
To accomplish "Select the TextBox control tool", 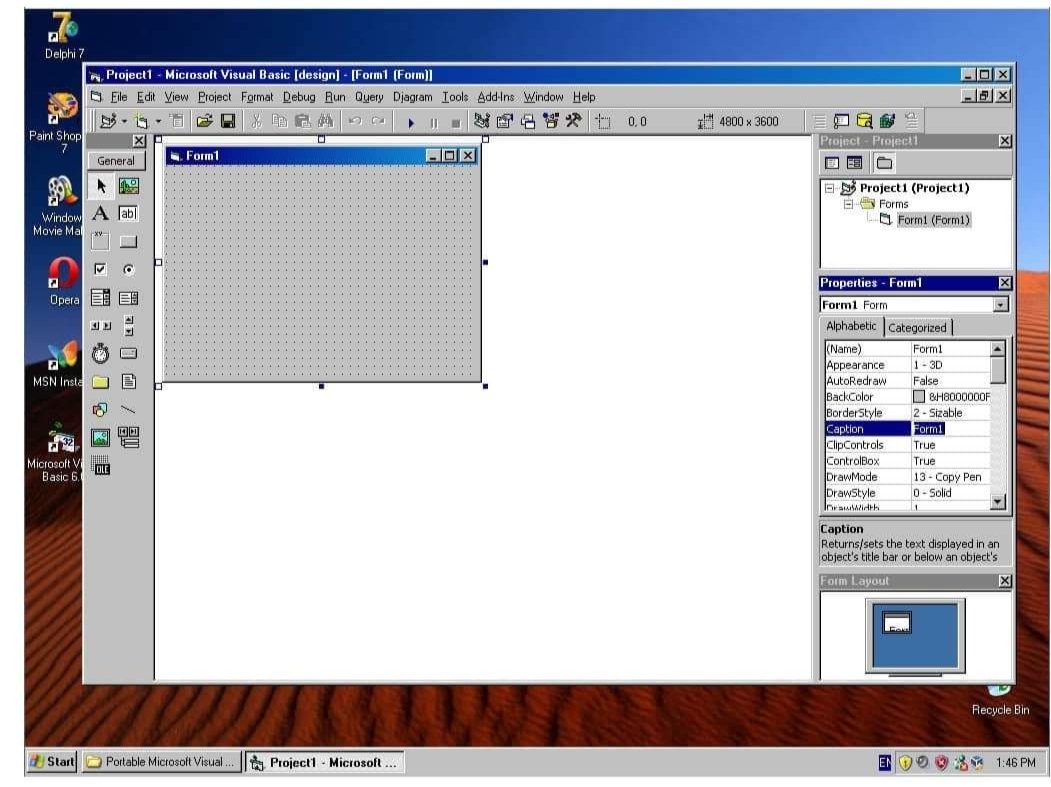I will coord(129,214).
